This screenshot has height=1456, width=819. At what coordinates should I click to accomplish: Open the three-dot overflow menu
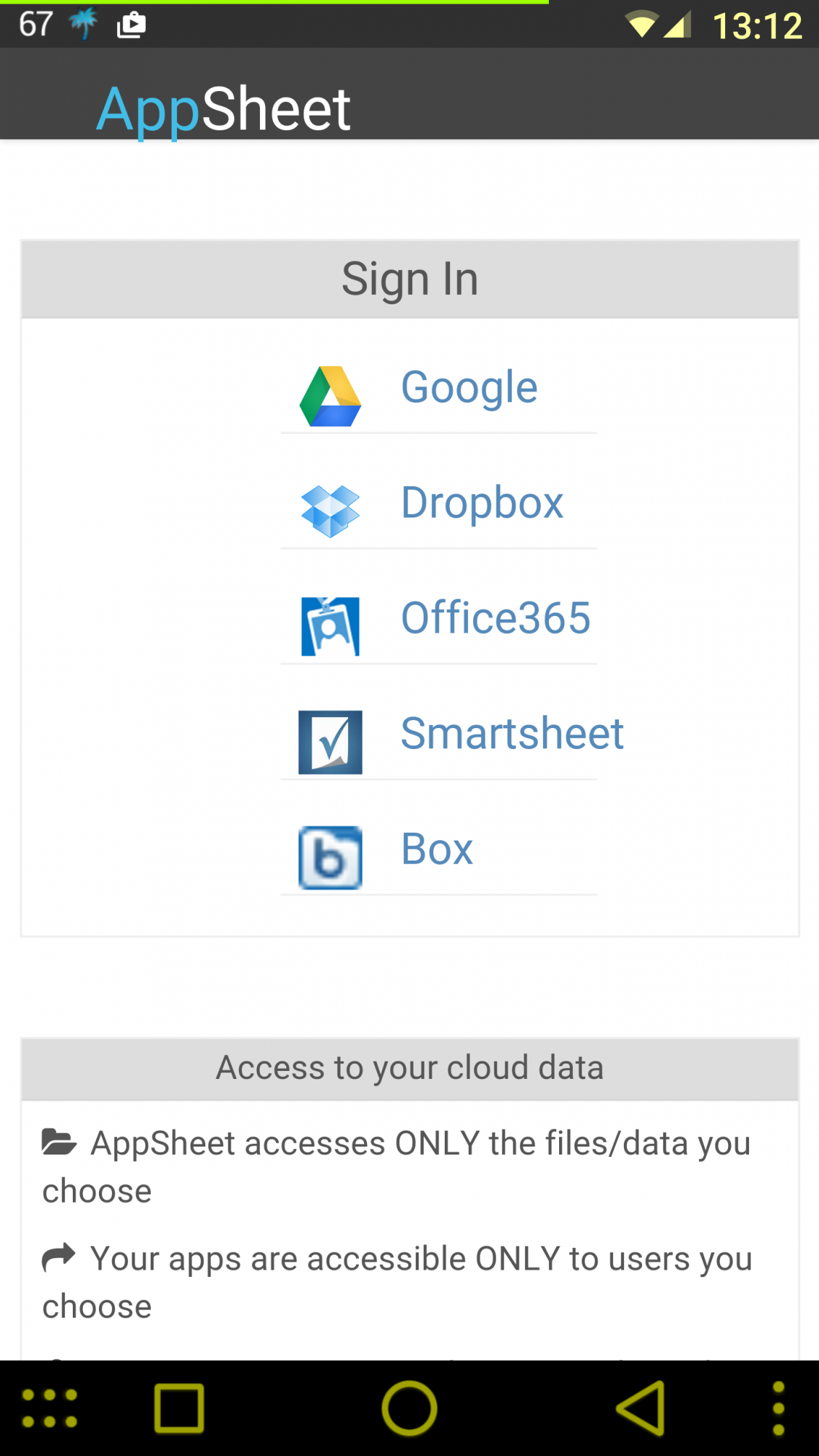778,1408
